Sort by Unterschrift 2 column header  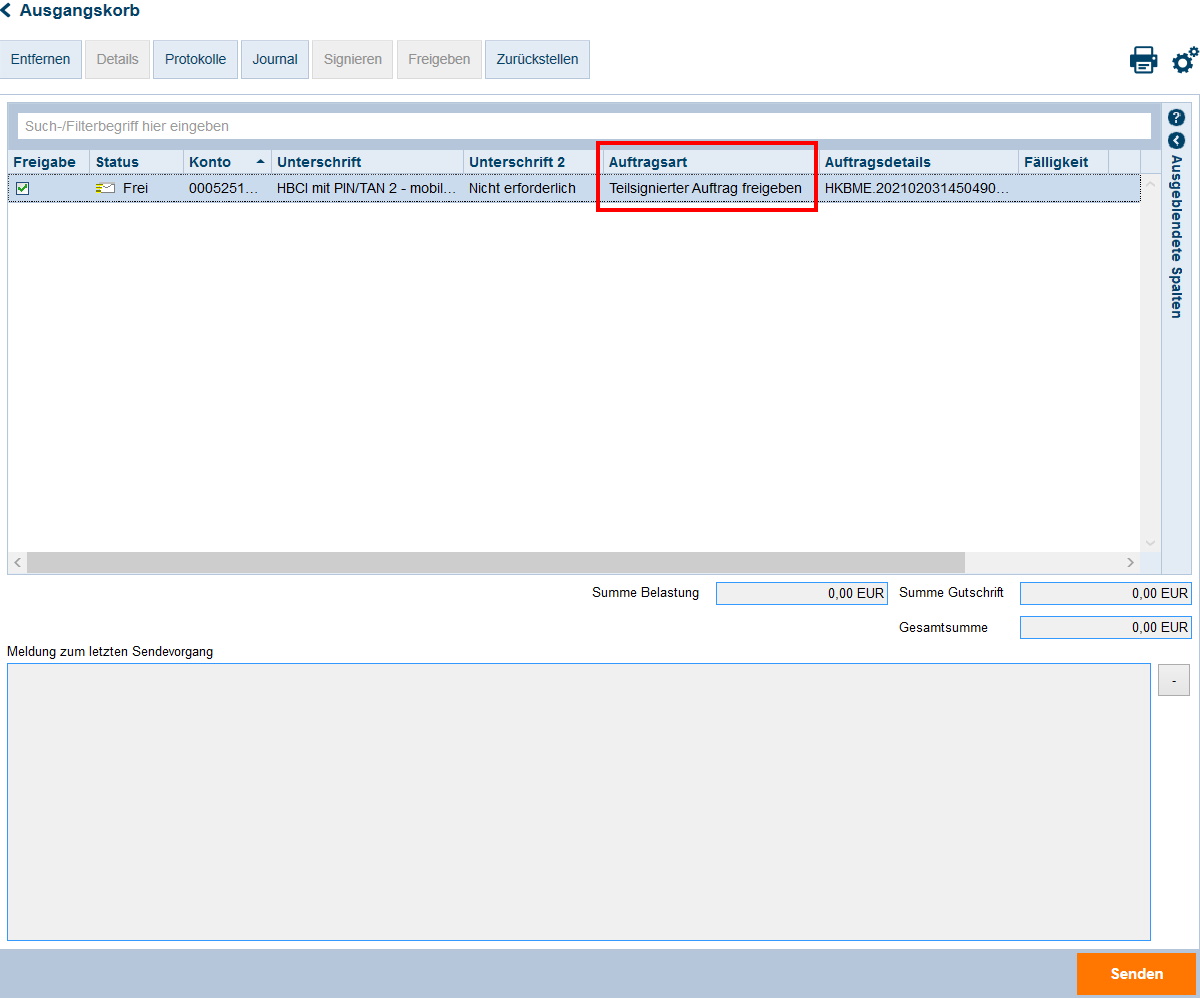[533, 162]
